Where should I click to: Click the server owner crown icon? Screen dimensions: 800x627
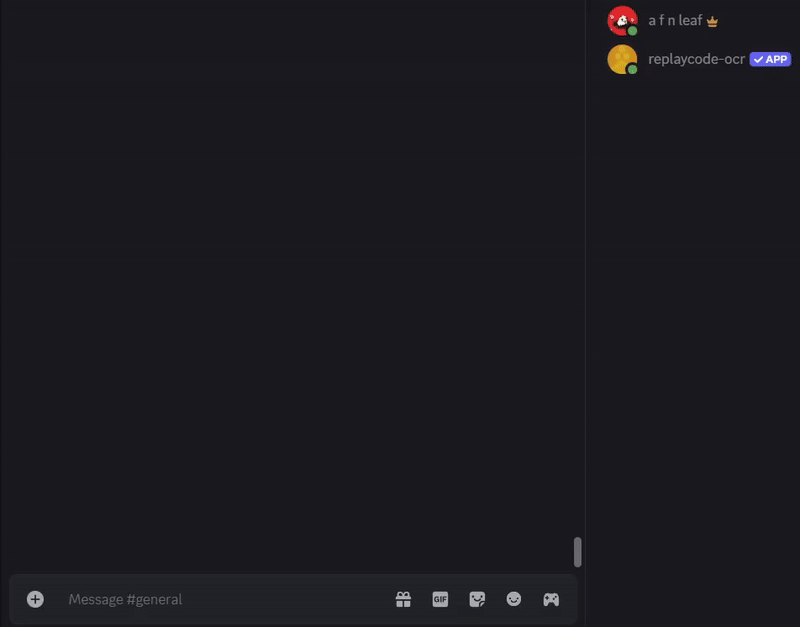712,21
